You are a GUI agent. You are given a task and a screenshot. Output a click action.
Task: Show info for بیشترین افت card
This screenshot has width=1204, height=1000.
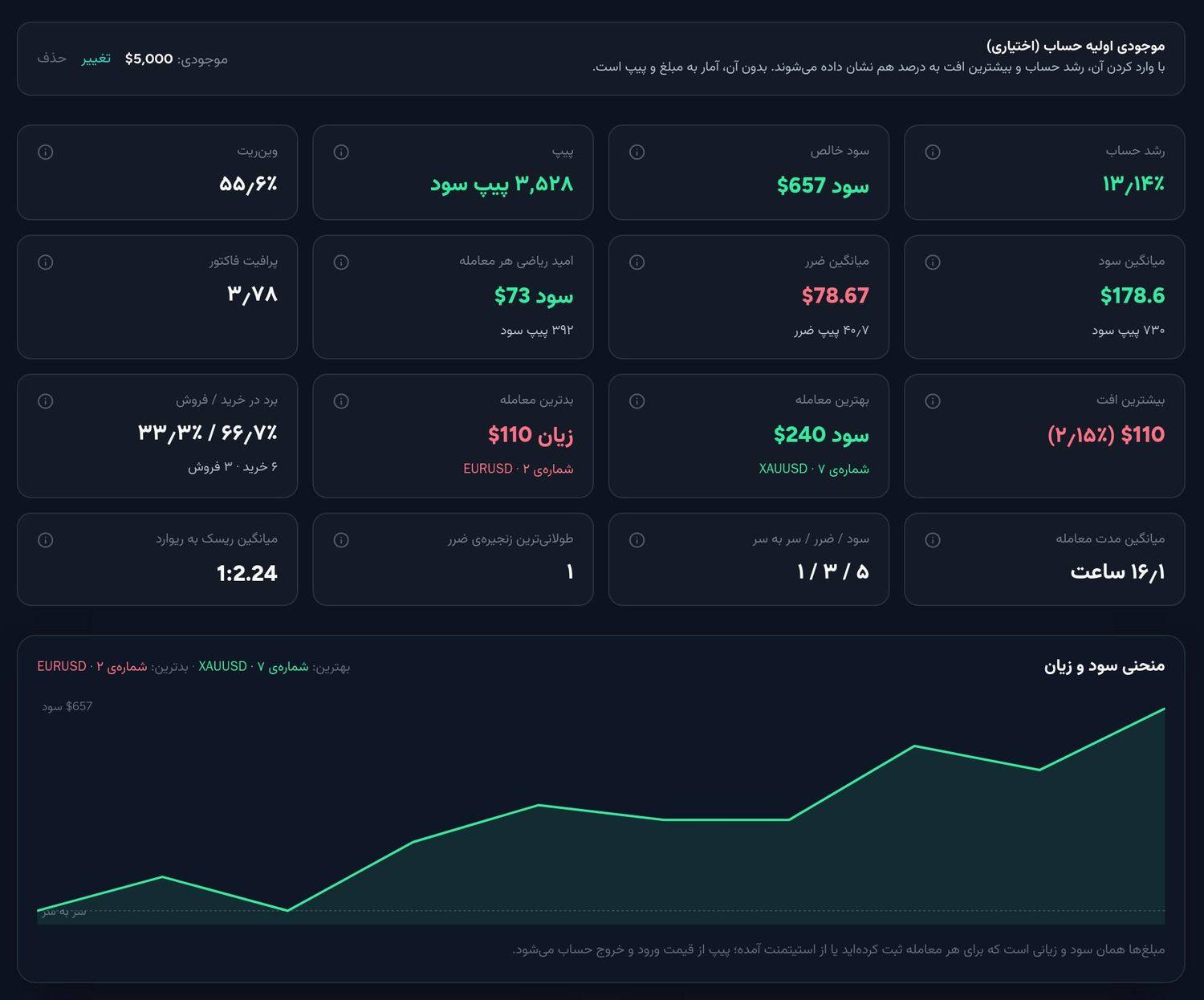tap(933, 401)
